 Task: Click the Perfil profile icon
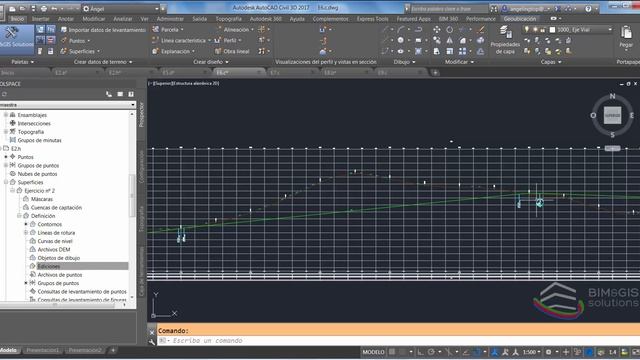coord(218,40)
